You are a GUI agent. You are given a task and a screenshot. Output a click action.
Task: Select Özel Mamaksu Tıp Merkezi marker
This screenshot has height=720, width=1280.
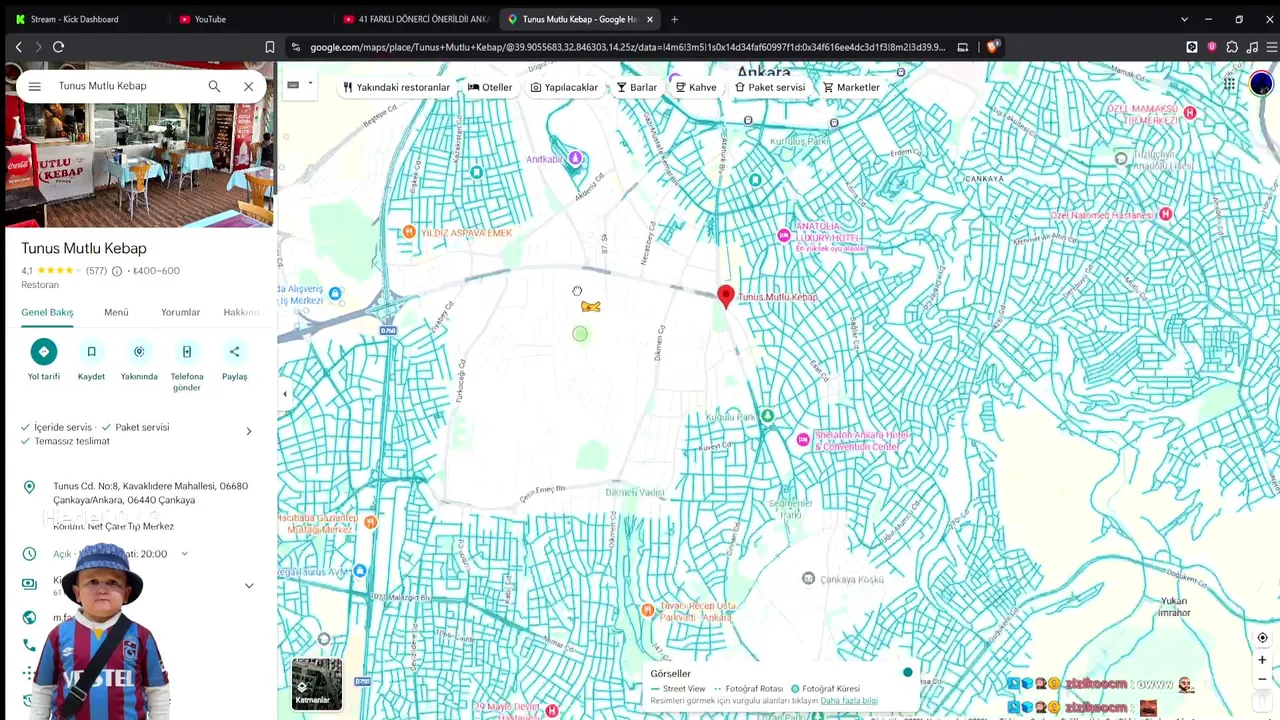point(1190,113)
